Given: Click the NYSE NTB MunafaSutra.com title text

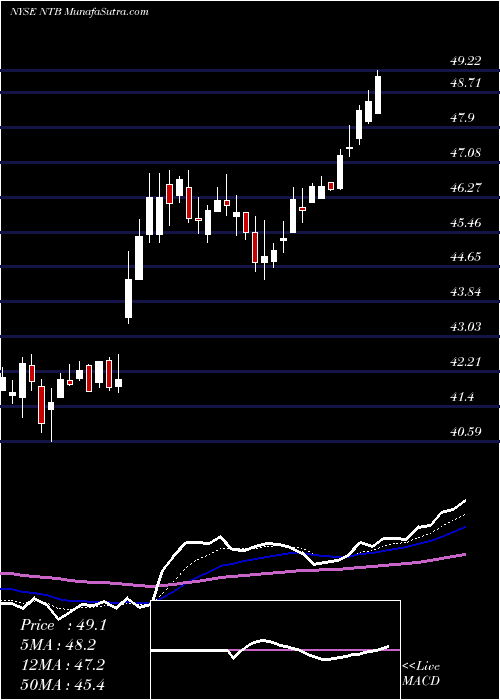Looking at the screenshot, I should click(x=79, y=12).
